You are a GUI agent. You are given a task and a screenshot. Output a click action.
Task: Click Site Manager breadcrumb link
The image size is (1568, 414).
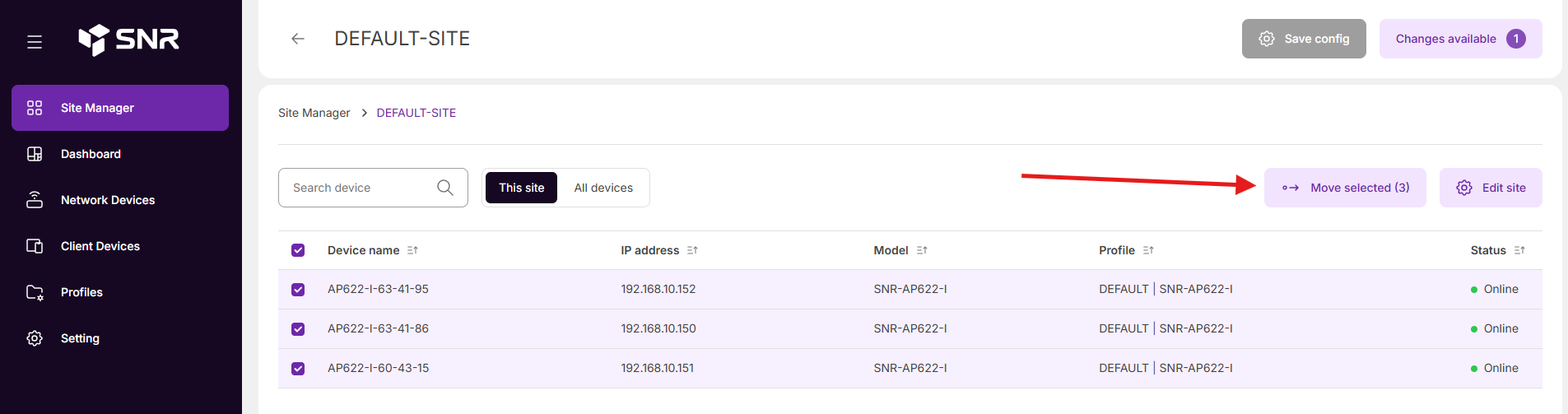pos(314,113)
